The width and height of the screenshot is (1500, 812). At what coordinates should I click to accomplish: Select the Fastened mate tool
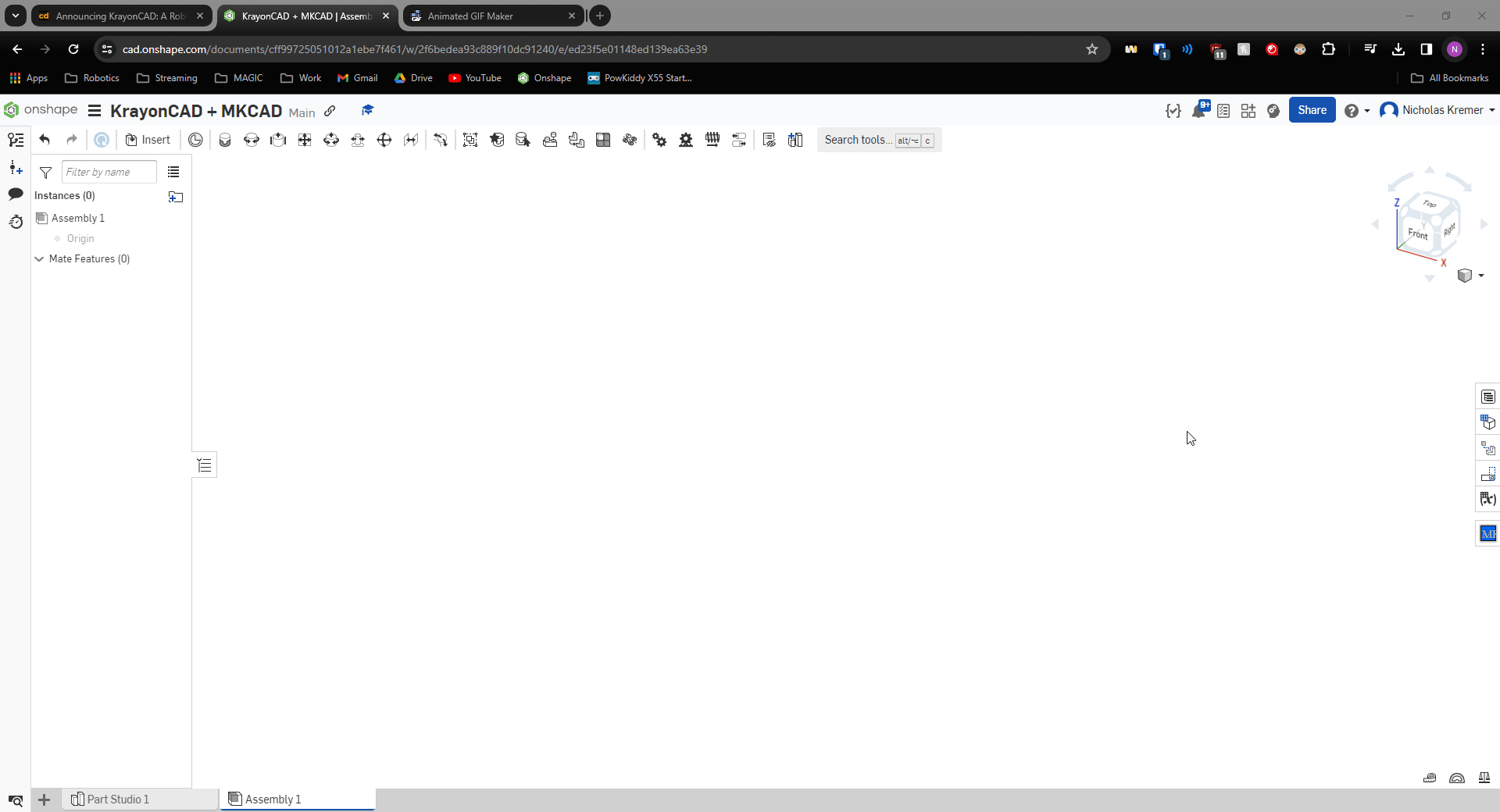pyautogui.click(x=225, y=140)
